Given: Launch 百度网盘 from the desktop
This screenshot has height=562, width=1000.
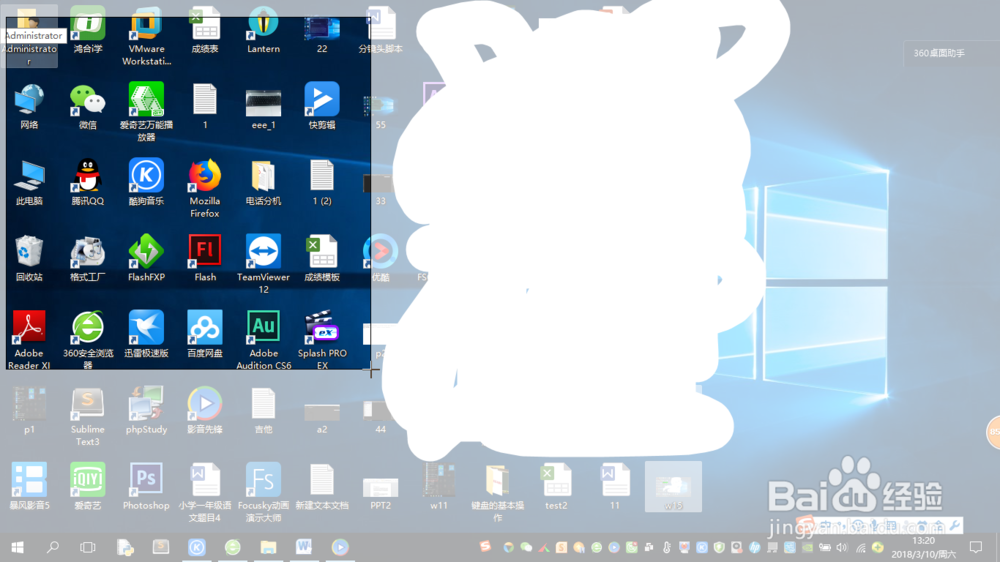Looking at the screenshot, I should pyautogui.click(x=205, y=334).
